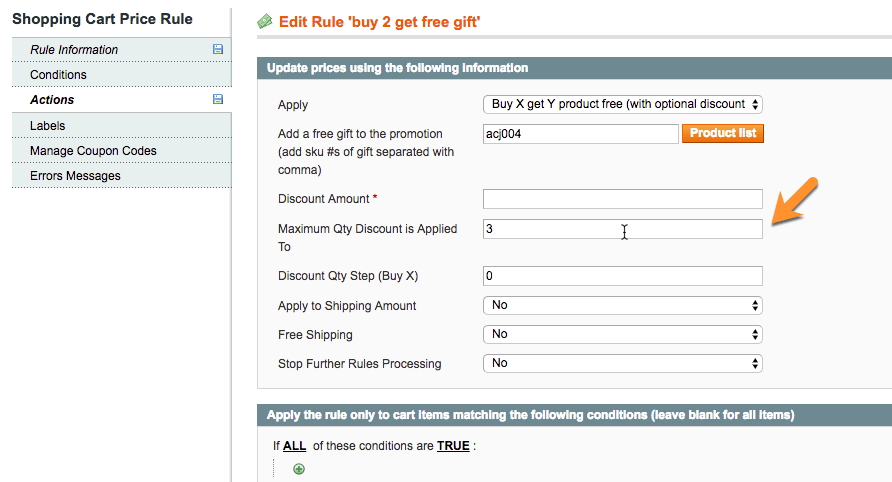892x482 pixels.
Task: Click the TRUE value link in conditions
Action: (453, 446)
